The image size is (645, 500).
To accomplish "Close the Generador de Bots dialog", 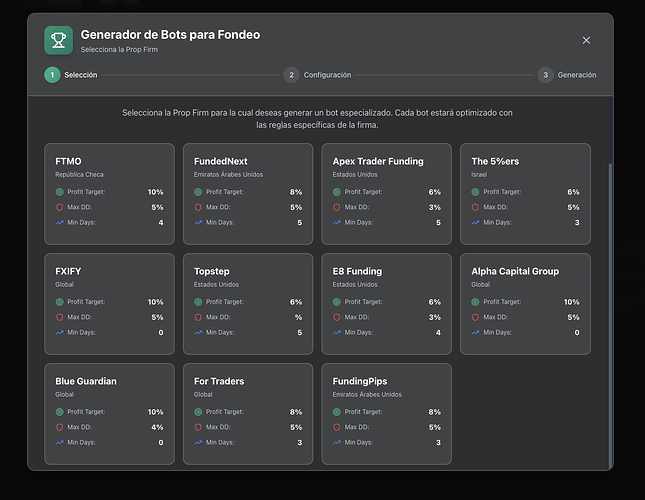I will click(586, 40).
